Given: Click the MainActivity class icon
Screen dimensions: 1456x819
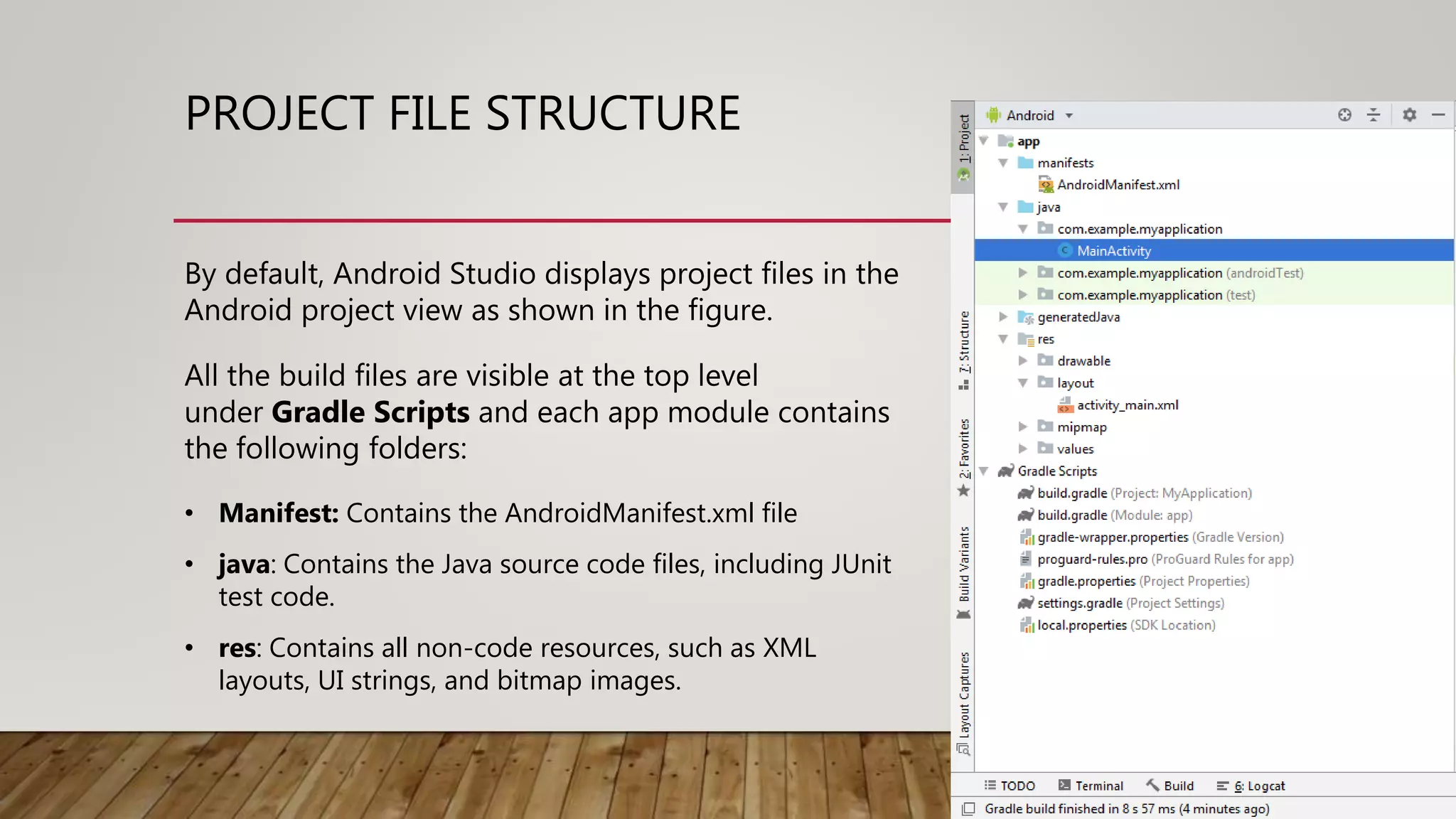Looking at the screenshot, I should (1065, 250).
